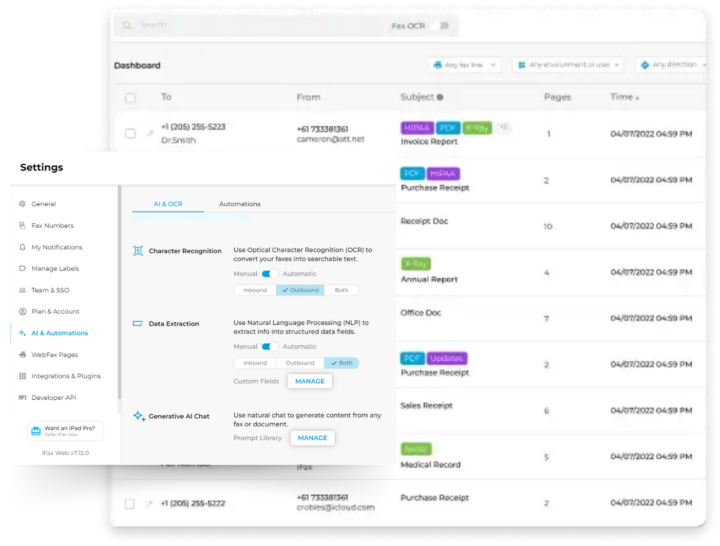Click the Want an iPad Pro banner

pyautogui.click(x=65, y=431)
